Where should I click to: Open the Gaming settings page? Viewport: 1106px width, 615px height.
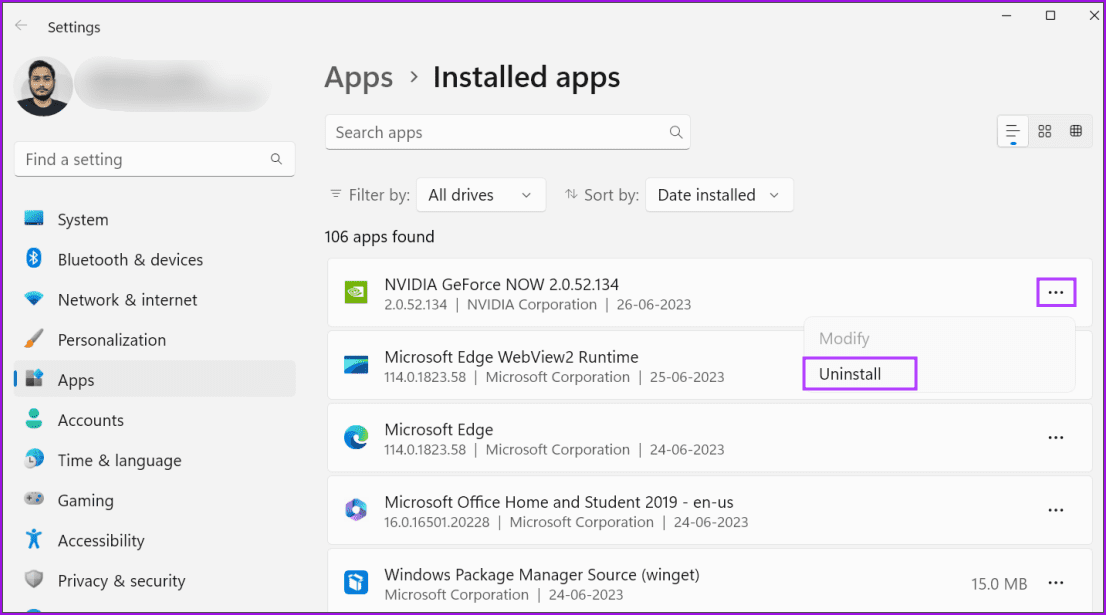coord(85,501)
